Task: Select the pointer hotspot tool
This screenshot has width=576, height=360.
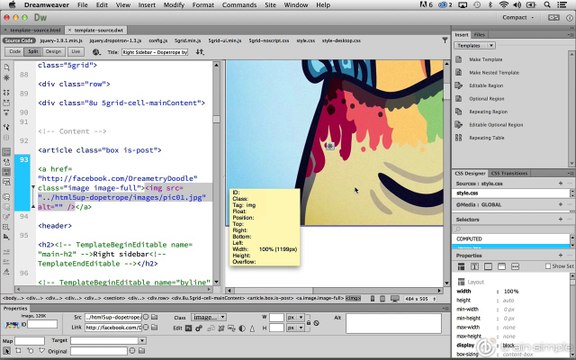Action: (7, 351)
